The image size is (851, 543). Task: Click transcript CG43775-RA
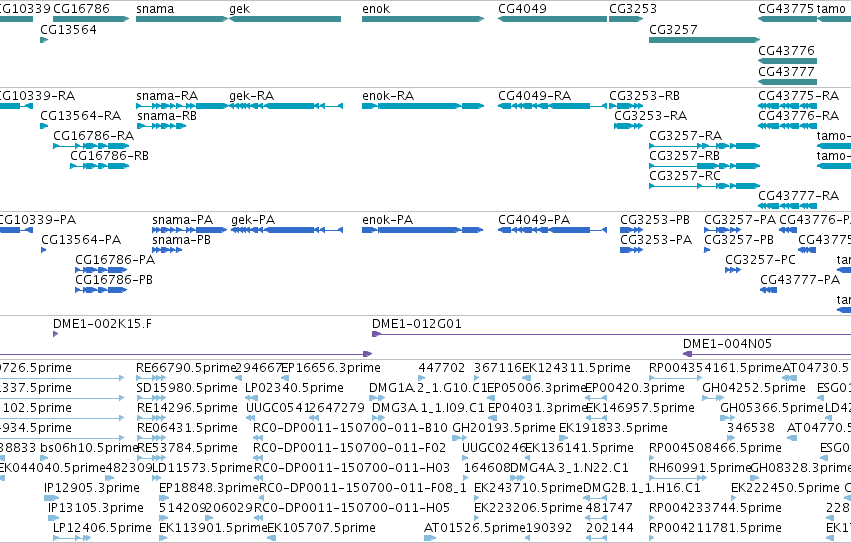point(788,106)
